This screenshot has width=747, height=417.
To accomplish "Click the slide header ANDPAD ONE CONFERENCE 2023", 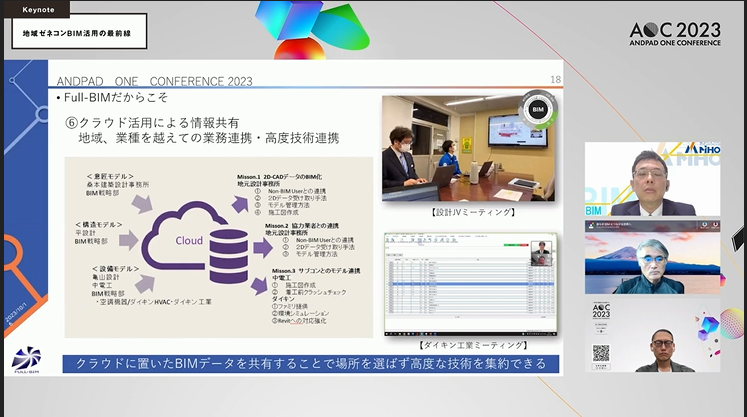I will point(154,81).
